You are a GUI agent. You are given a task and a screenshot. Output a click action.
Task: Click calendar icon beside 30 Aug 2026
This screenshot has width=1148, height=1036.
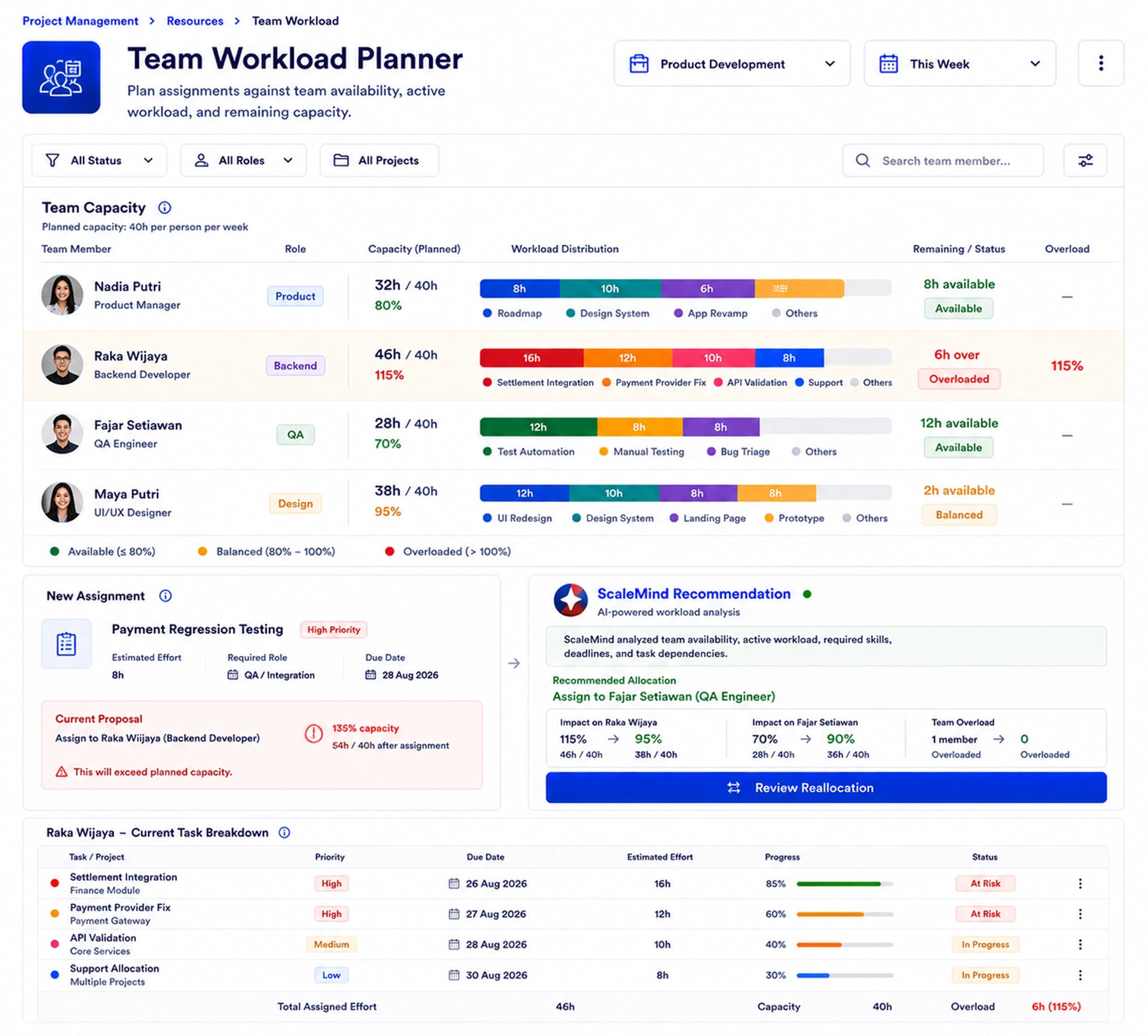click(454, 975)
